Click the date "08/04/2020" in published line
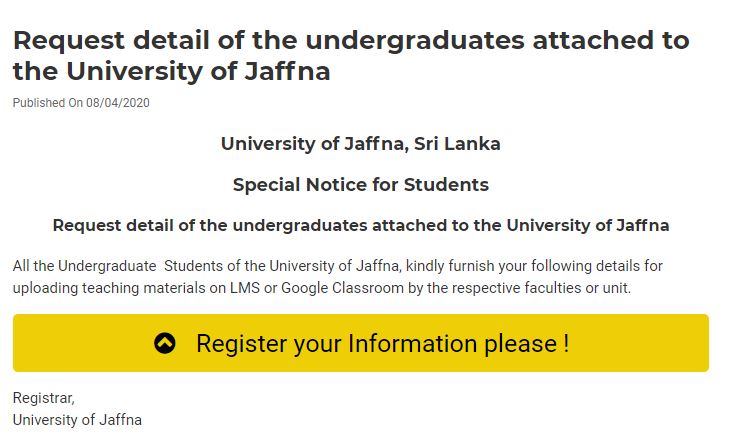 [118, 103]
